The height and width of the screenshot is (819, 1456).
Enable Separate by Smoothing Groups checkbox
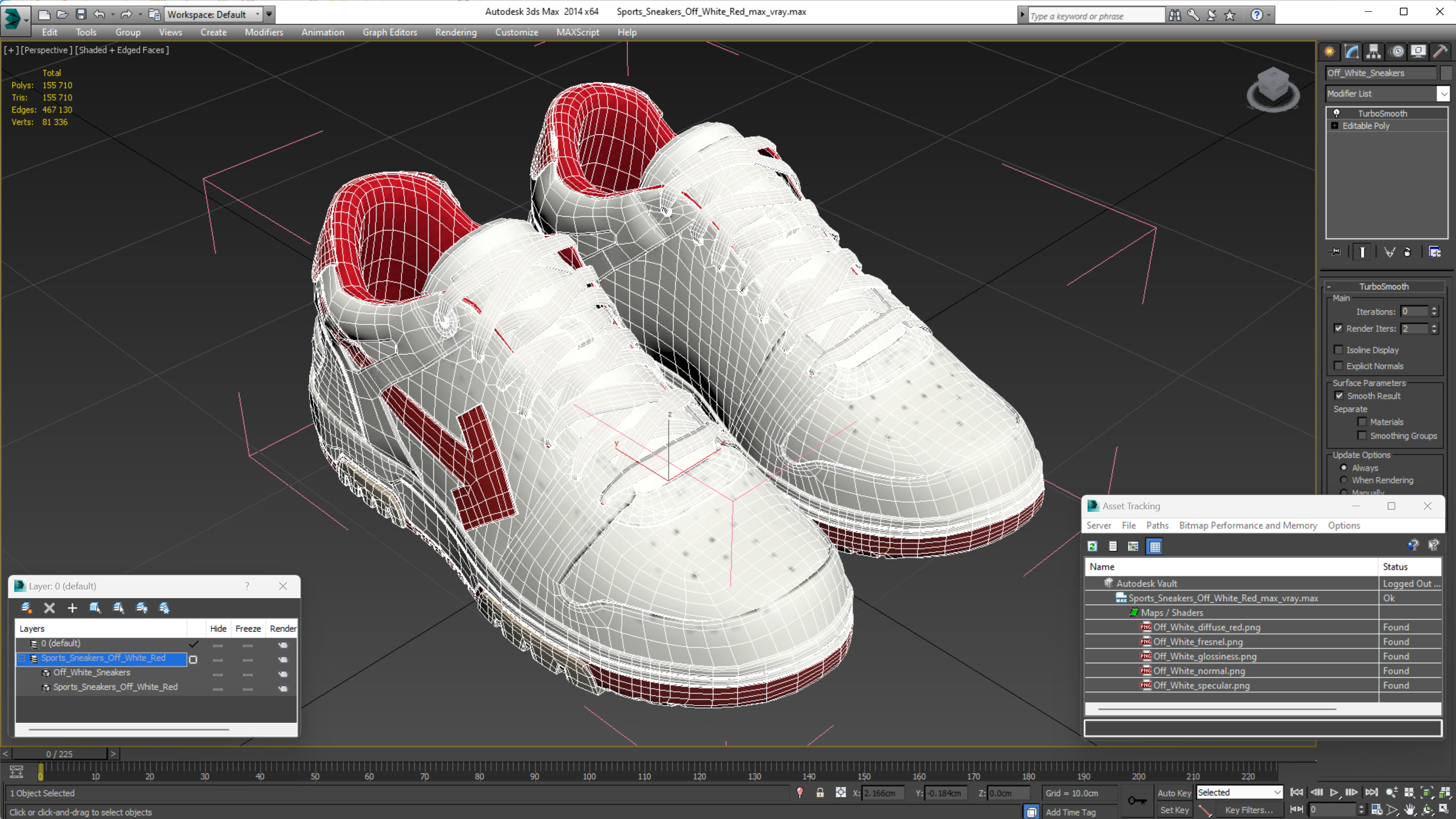tap(1362, 435)
